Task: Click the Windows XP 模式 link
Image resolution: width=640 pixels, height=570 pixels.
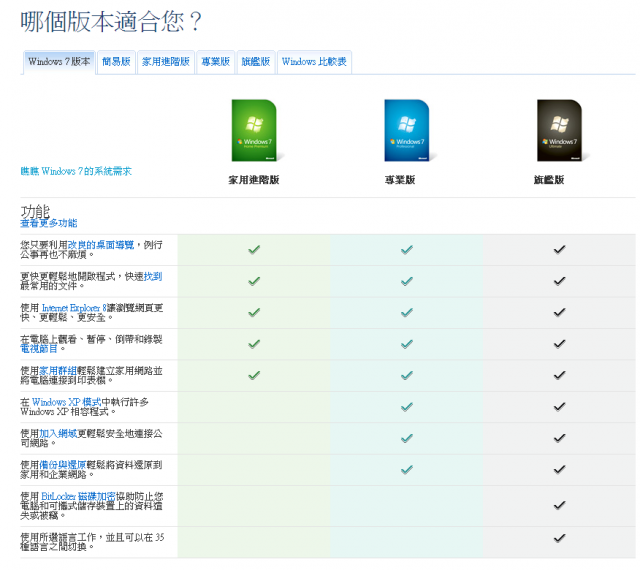Action: point(66,402)
